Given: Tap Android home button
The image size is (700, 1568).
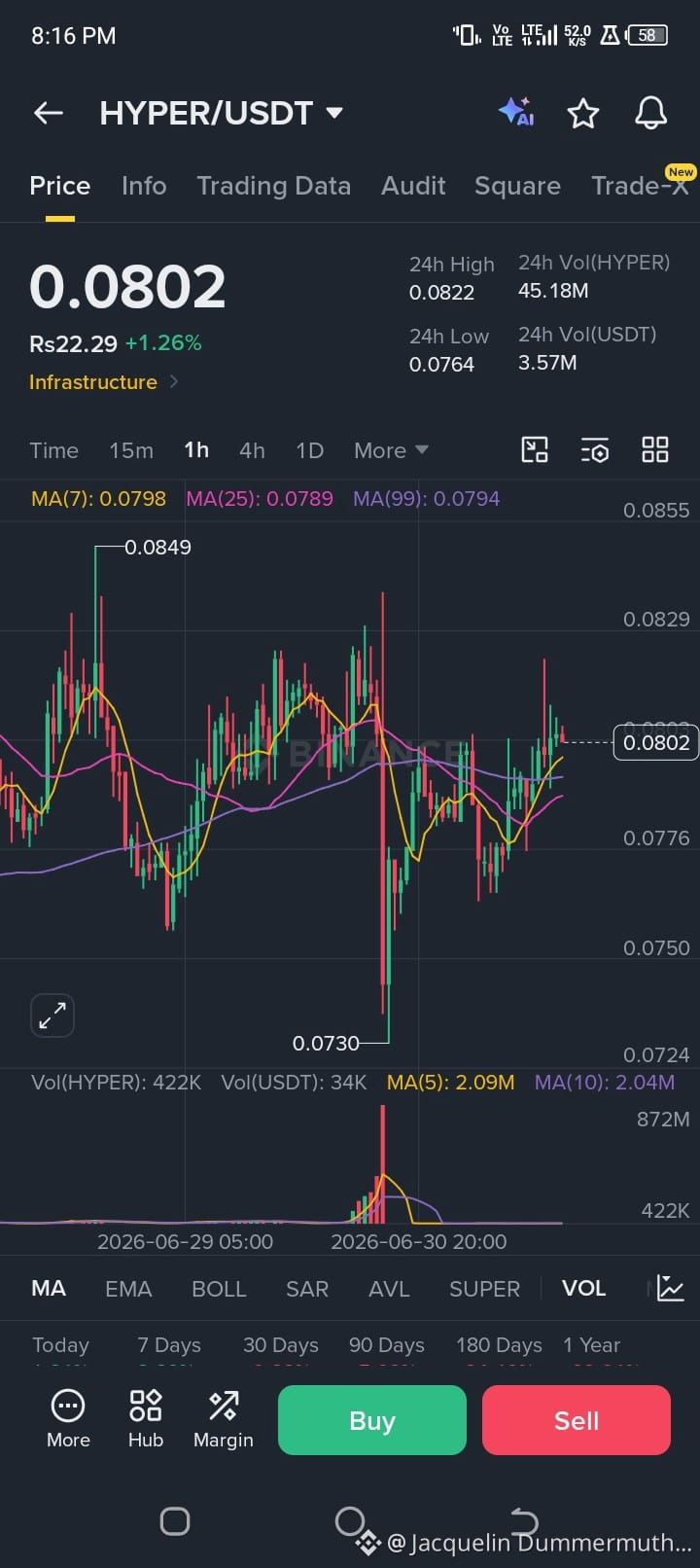Looking at the screenshot, I should coord(350,1521).
